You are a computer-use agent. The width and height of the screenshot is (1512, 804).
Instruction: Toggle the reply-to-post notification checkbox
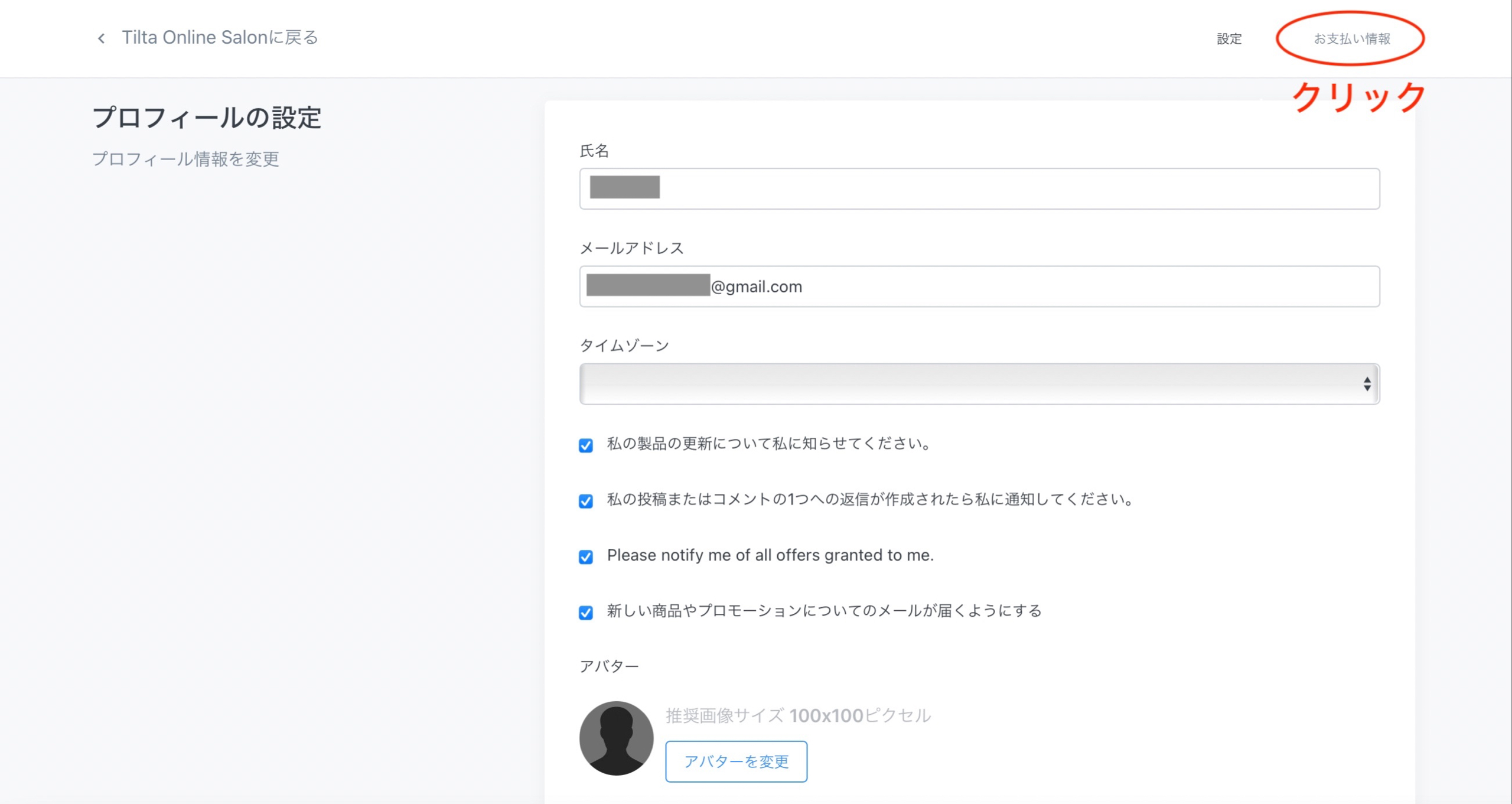pyautogui.click(x=585, y=501)
